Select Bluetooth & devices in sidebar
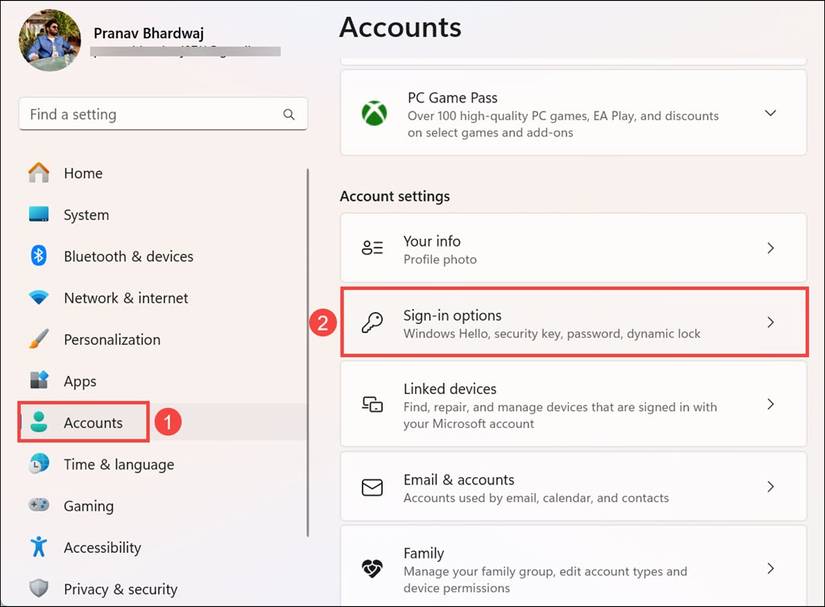 pos(128,256)
